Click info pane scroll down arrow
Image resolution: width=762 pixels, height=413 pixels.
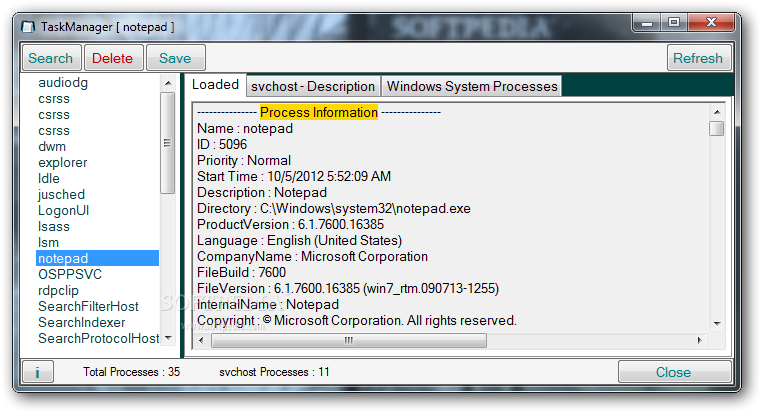(x=717, y=324)
